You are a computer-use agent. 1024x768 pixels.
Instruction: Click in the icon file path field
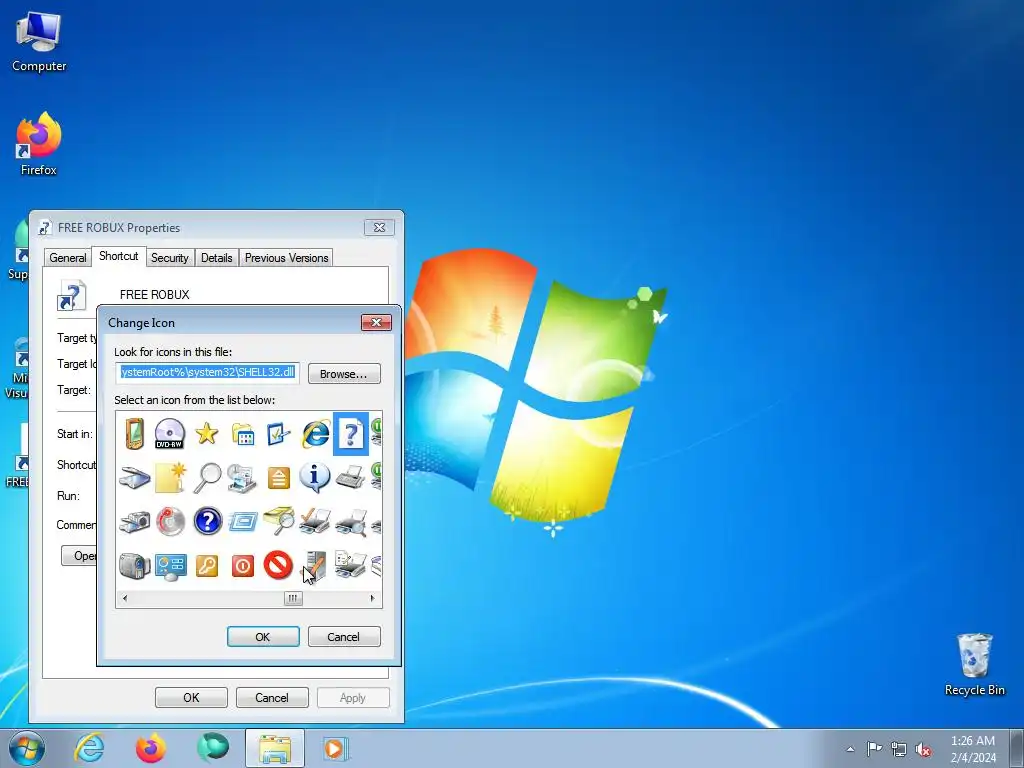(x=208, y=373)
